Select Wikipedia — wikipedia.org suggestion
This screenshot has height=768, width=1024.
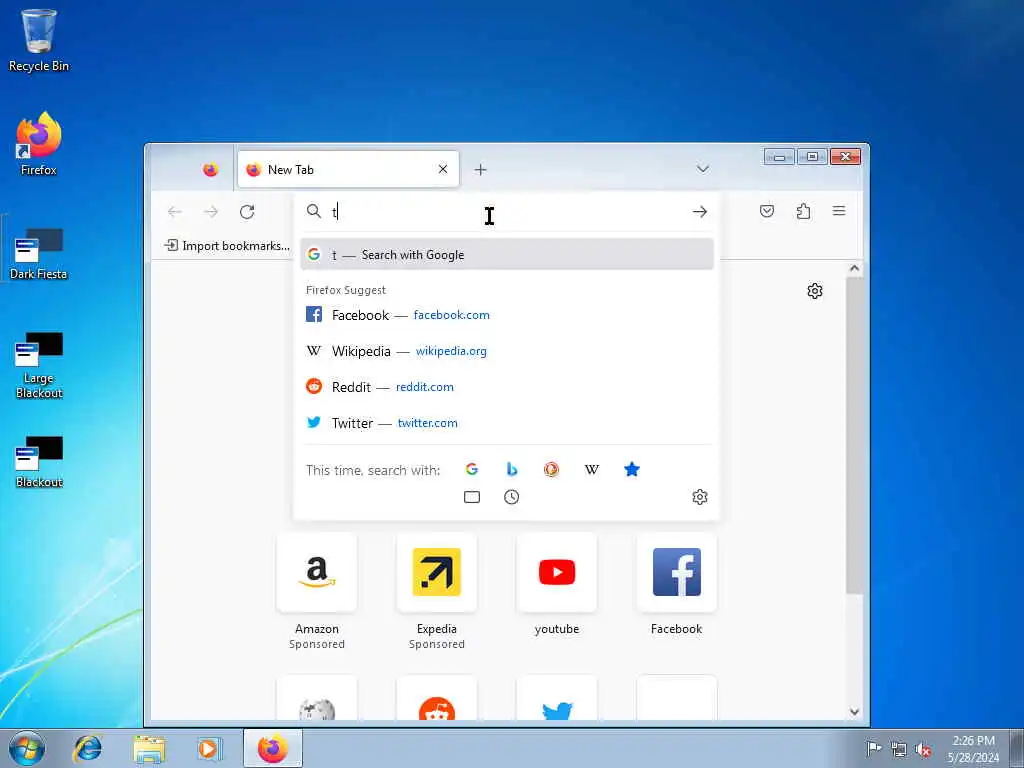(507, 351)
